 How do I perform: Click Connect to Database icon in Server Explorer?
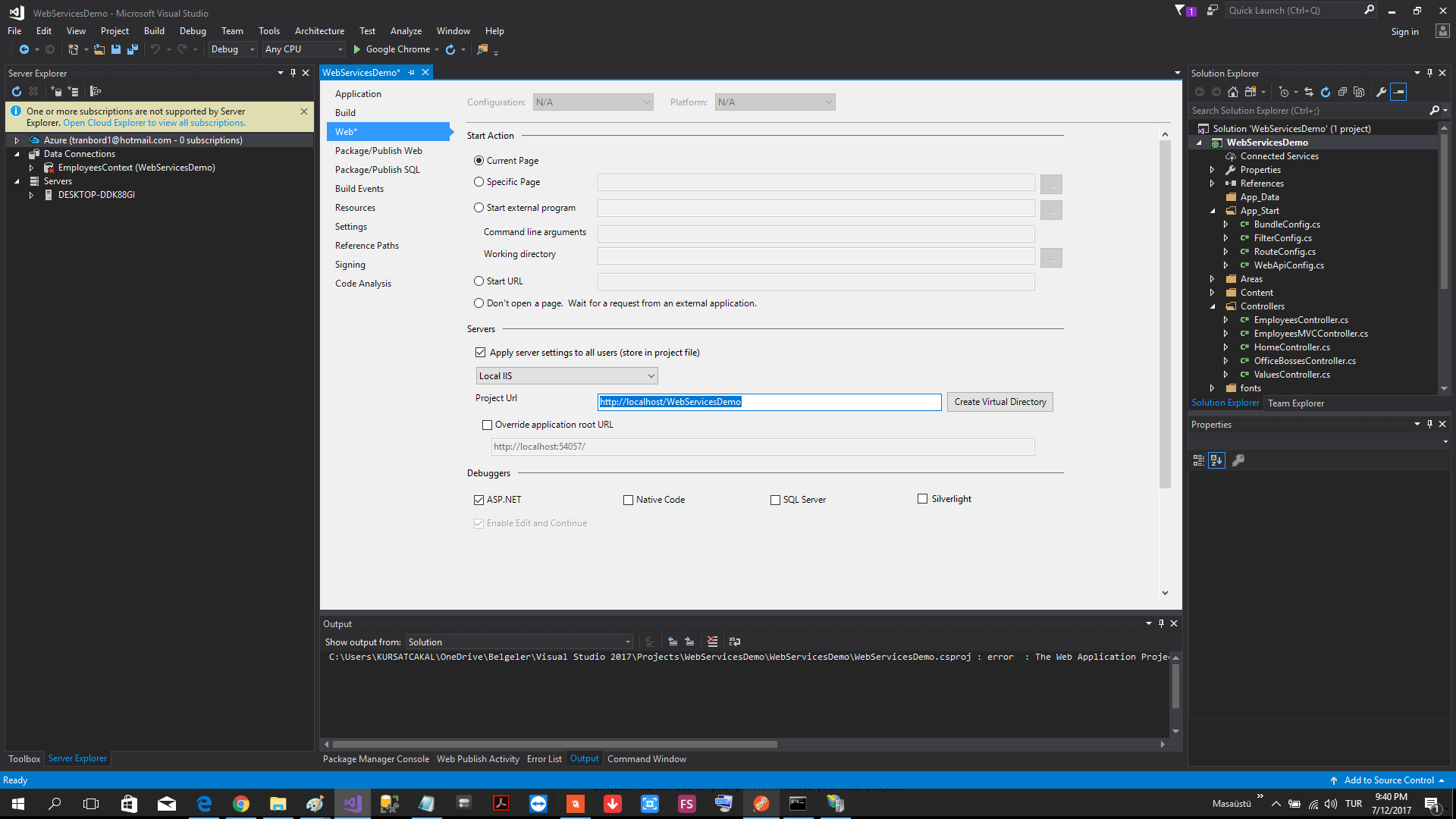56,91
